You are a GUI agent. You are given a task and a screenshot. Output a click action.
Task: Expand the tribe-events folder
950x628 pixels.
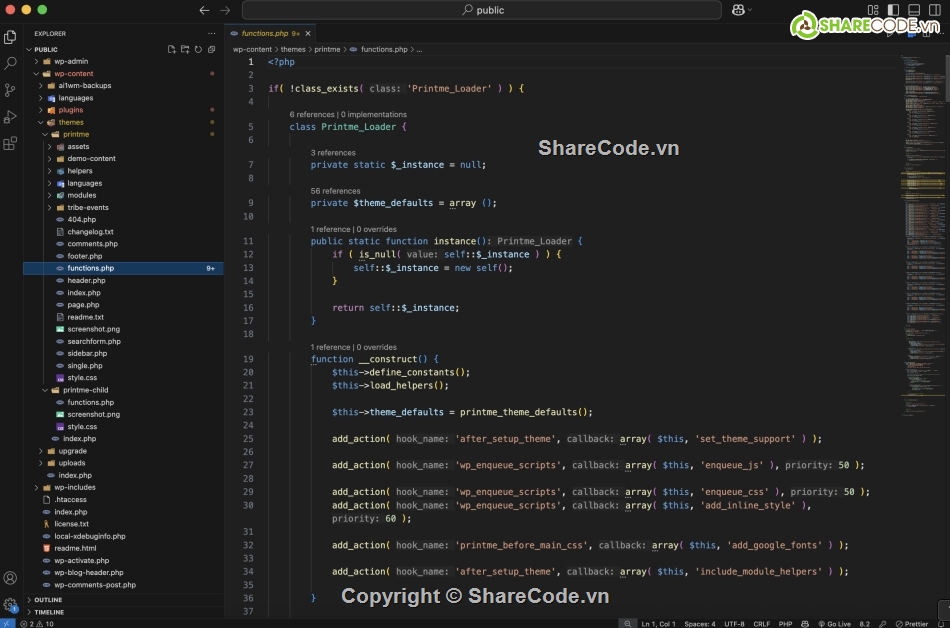click(x=50, y=208)
